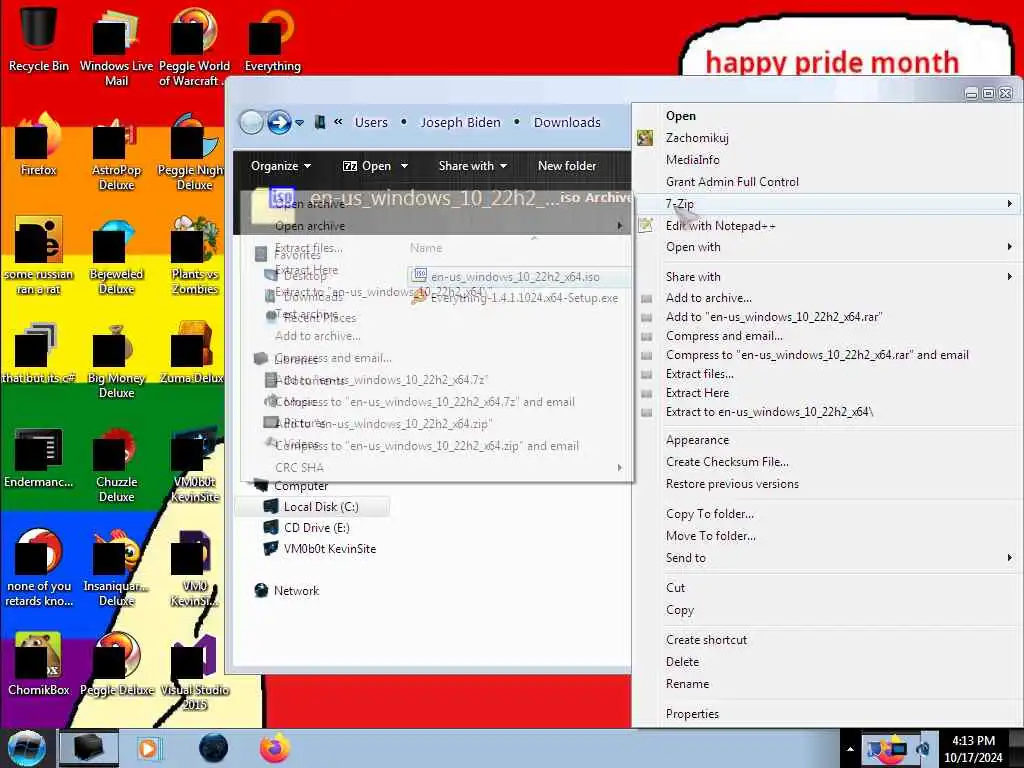Launch Visual Studio 2015 desktop icon
This screenshot has width=1024, height=768.
[x=195, y=673]
